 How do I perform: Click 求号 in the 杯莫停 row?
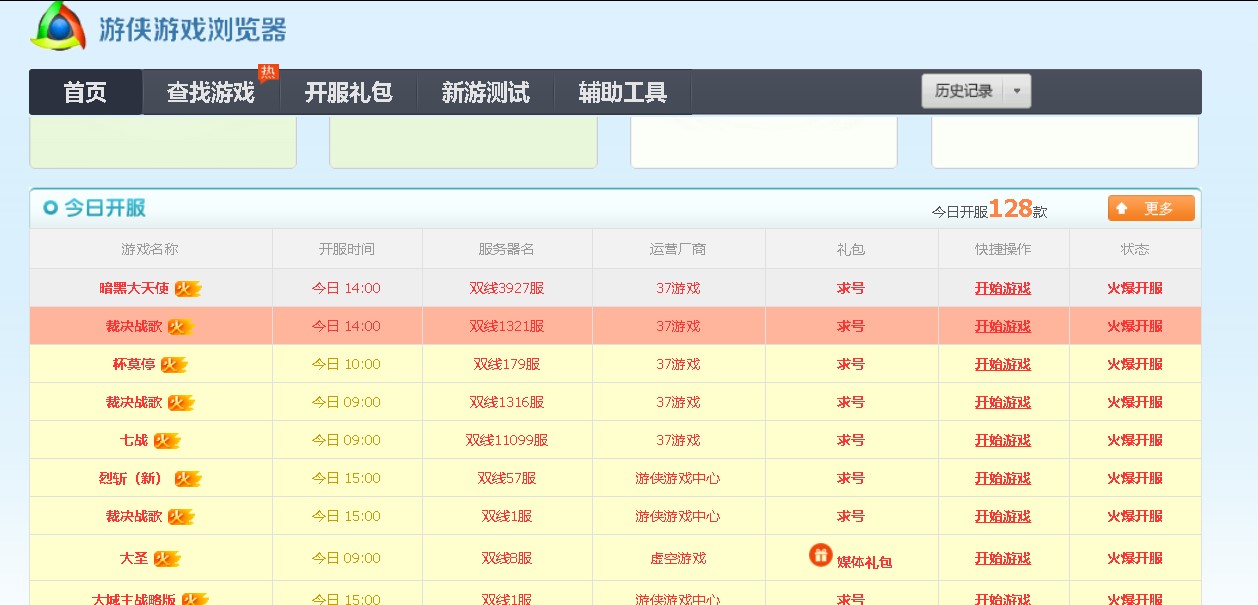(850, 364)
